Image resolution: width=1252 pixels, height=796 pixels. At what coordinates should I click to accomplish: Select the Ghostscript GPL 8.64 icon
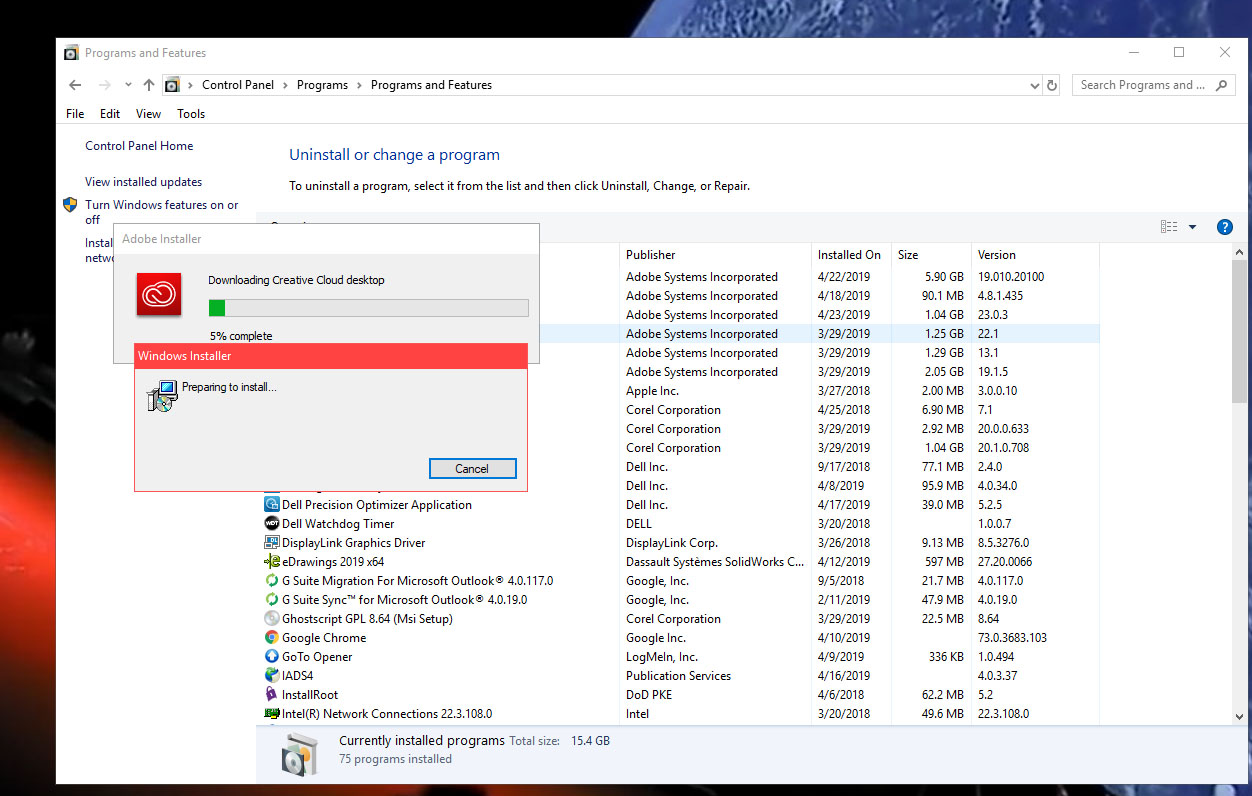[272, 618]
